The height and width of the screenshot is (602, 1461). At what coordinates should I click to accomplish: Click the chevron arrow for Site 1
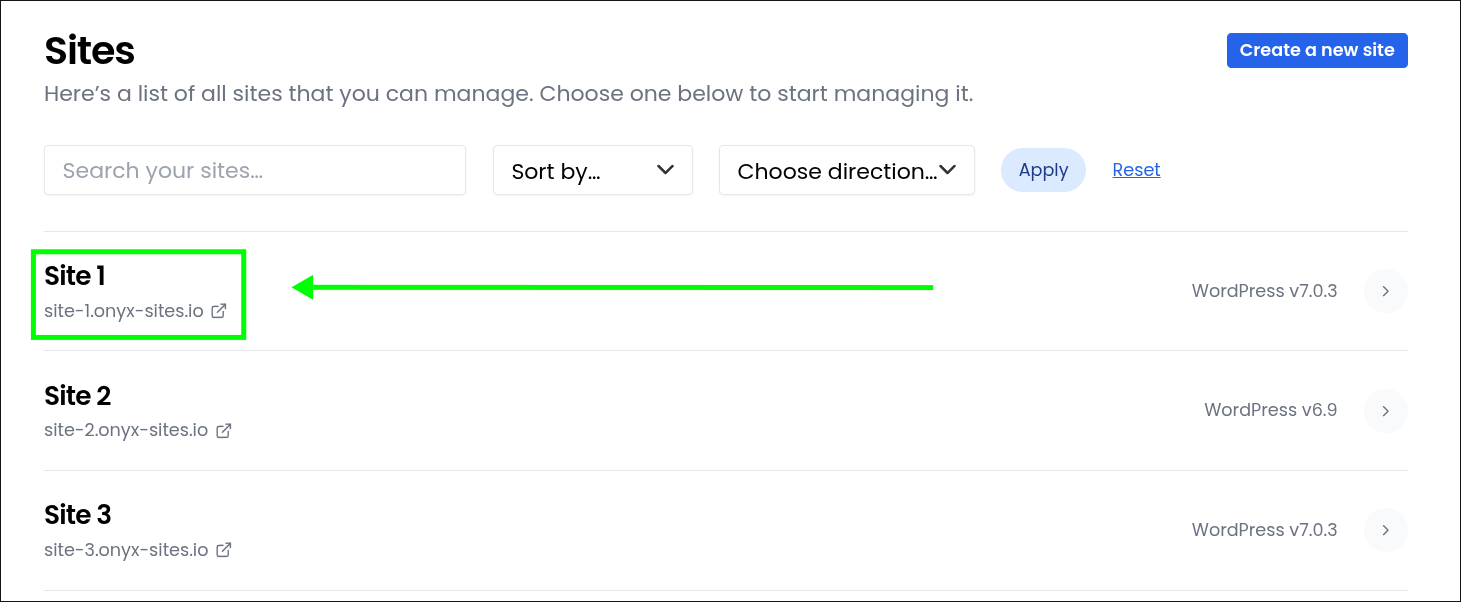point(1385,291)
